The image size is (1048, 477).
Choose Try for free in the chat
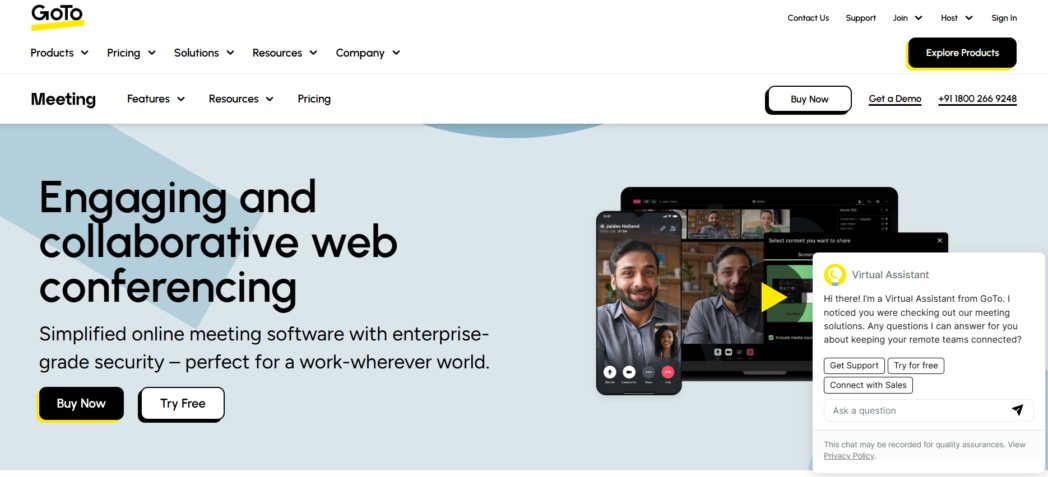(916, 365)
